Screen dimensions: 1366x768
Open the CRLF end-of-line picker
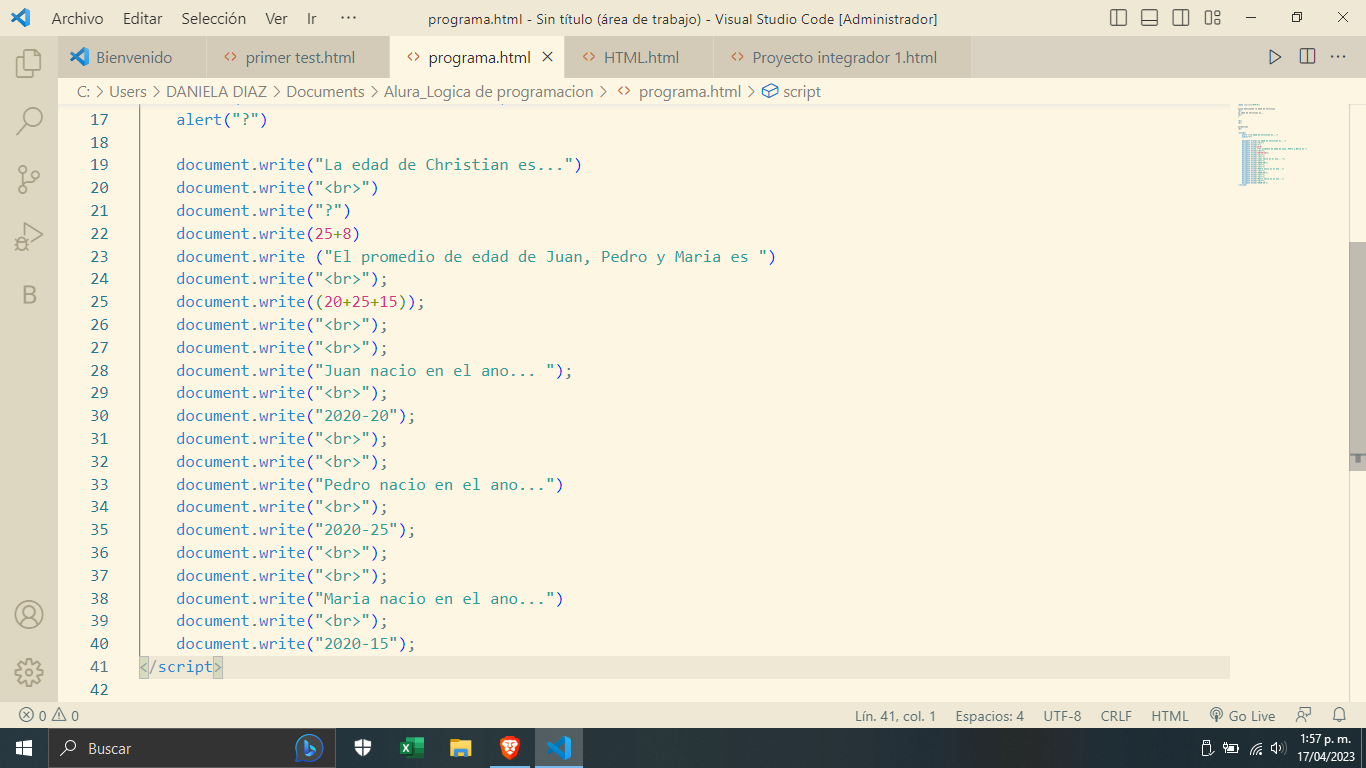coord(1116,716)
